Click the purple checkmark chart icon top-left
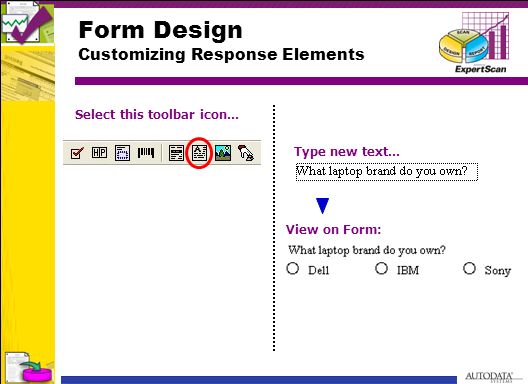Image resolution: width=528 pixels, height=384 pixels. 27,22
